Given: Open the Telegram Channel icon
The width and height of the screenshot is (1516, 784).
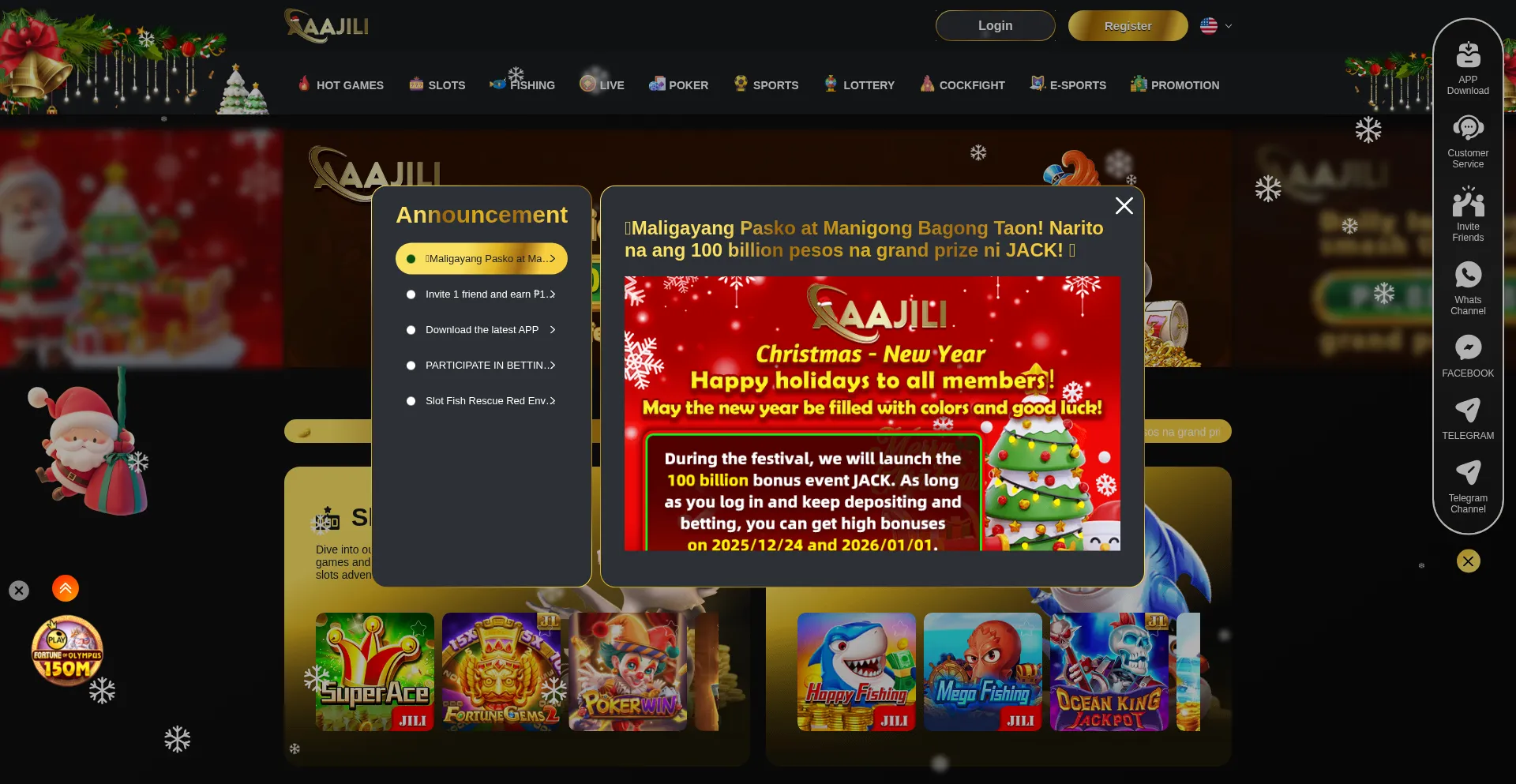Looking at the screenshot, I should [x=1468, y=472].
